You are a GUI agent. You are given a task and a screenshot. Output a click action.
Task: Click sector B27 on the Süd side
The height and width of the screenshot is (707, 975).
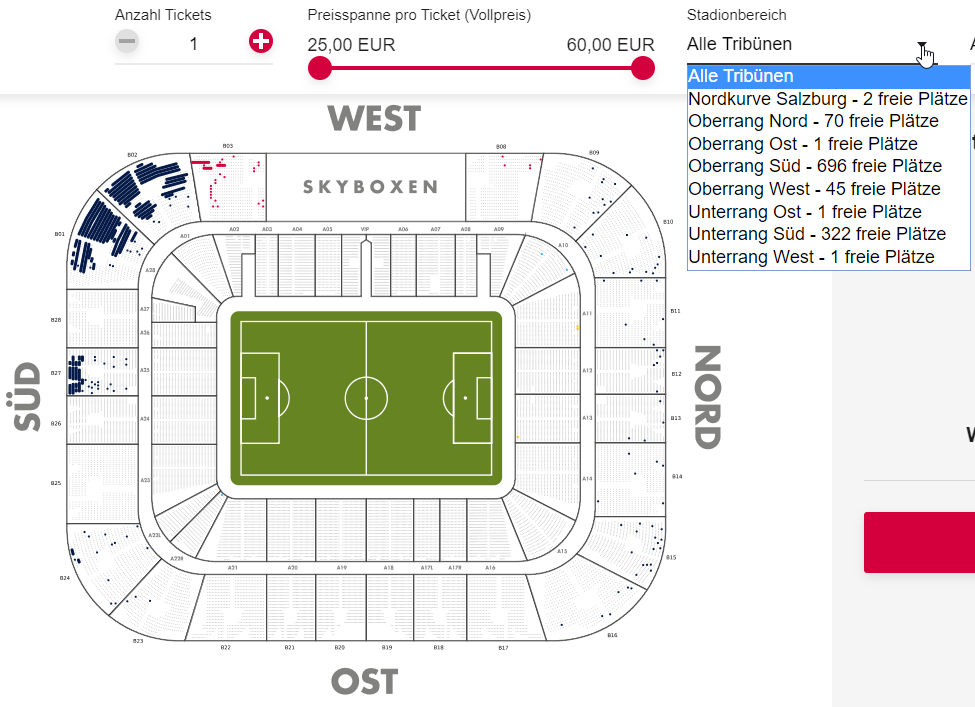click(x=101, y=373)
